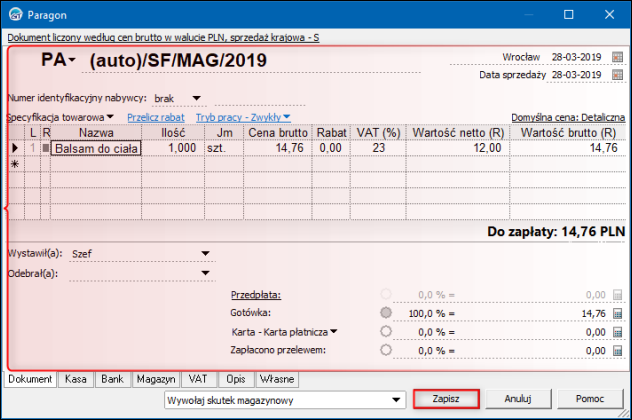This screenshot has width=632, height=420.
Task: Click the Wrocław date field 28-03-2019
Action: coord(576,57)
